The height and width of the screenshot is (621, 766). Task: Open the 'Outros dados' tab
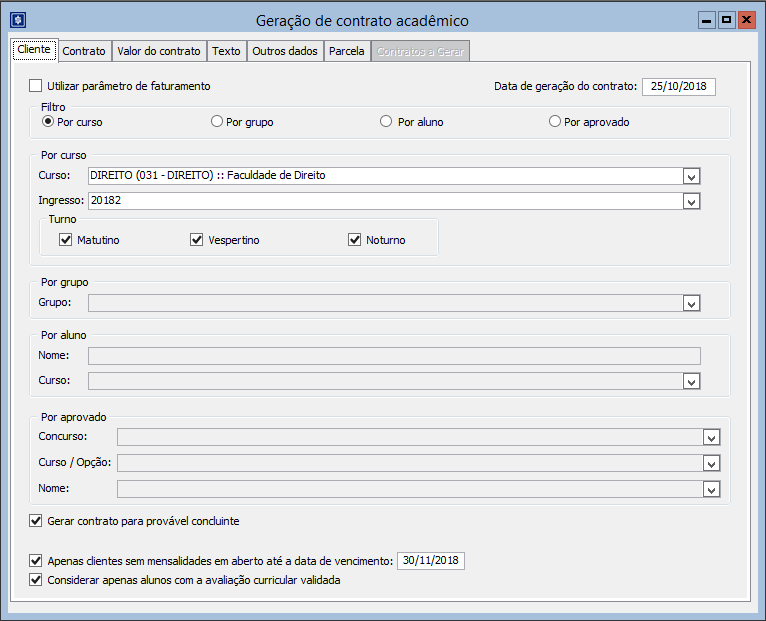[x=284, y=51]
